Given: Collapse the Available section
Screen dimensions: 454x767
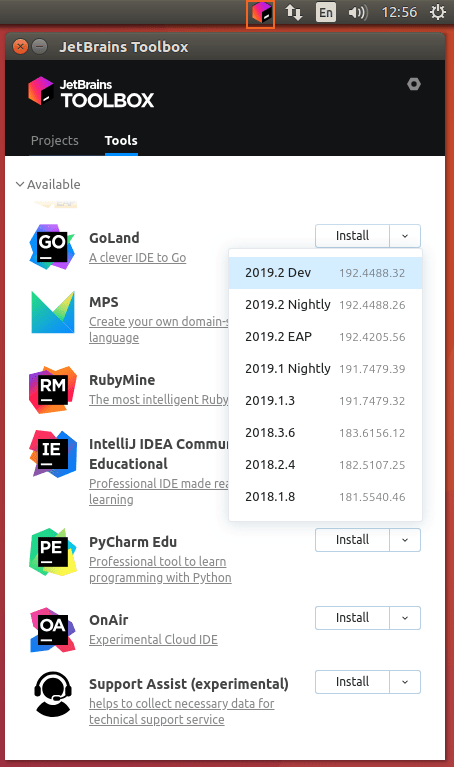Looking at the screenshot, I should [48, 184].
